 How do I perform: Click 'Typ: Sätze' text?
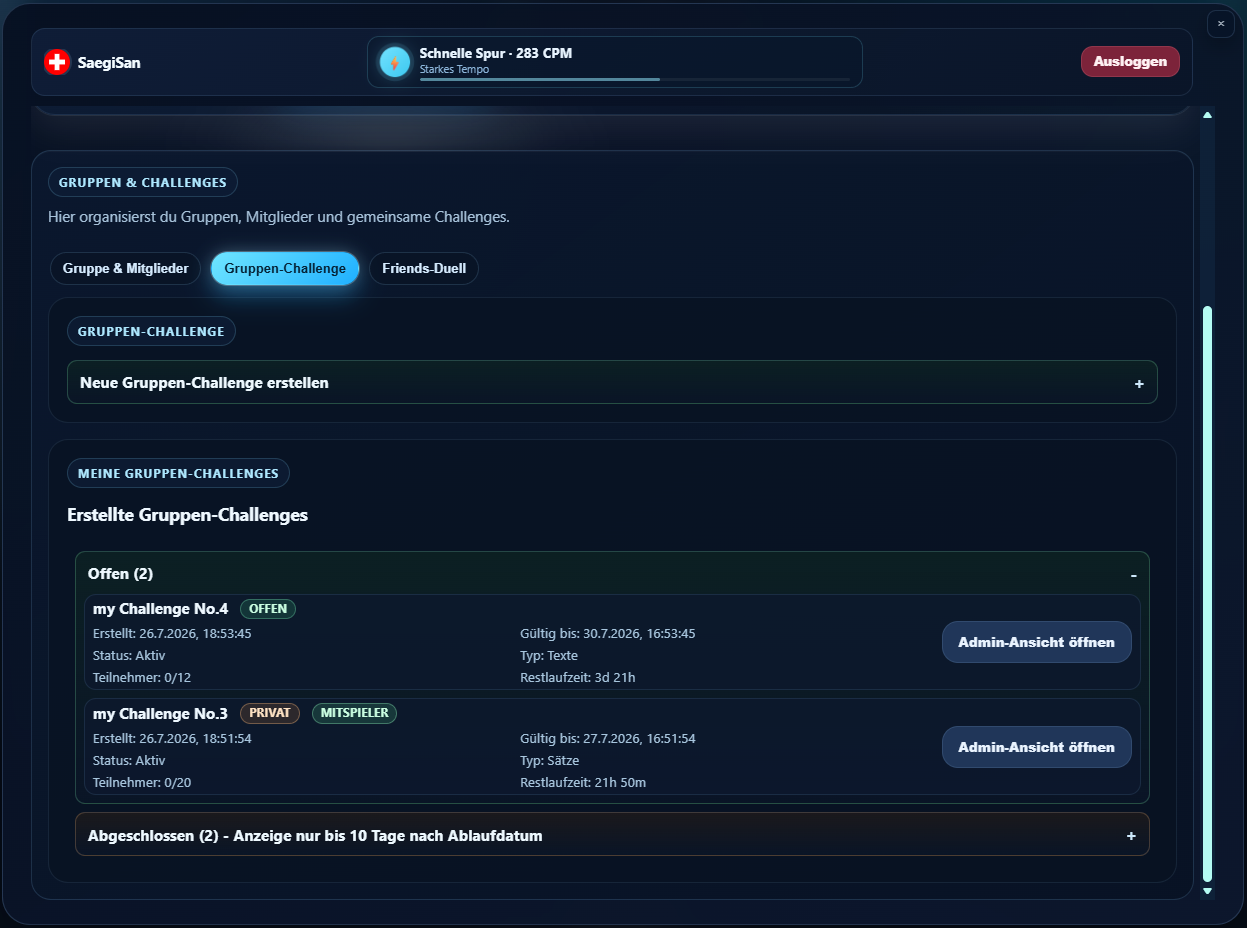click(550, 761)
